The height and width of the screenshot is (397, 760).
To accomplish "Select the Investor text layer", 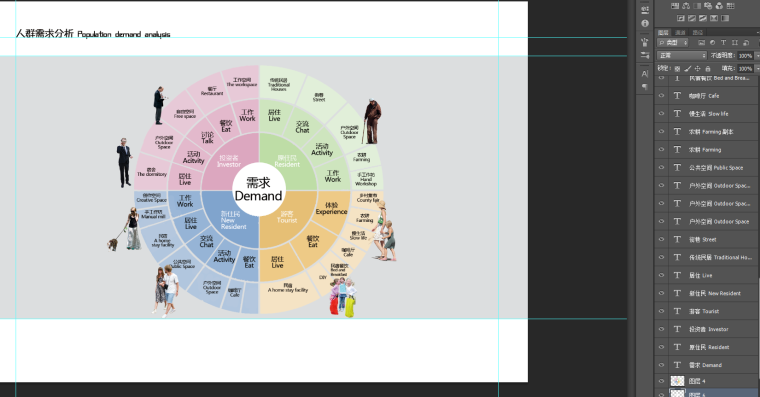I will point(708,329).
